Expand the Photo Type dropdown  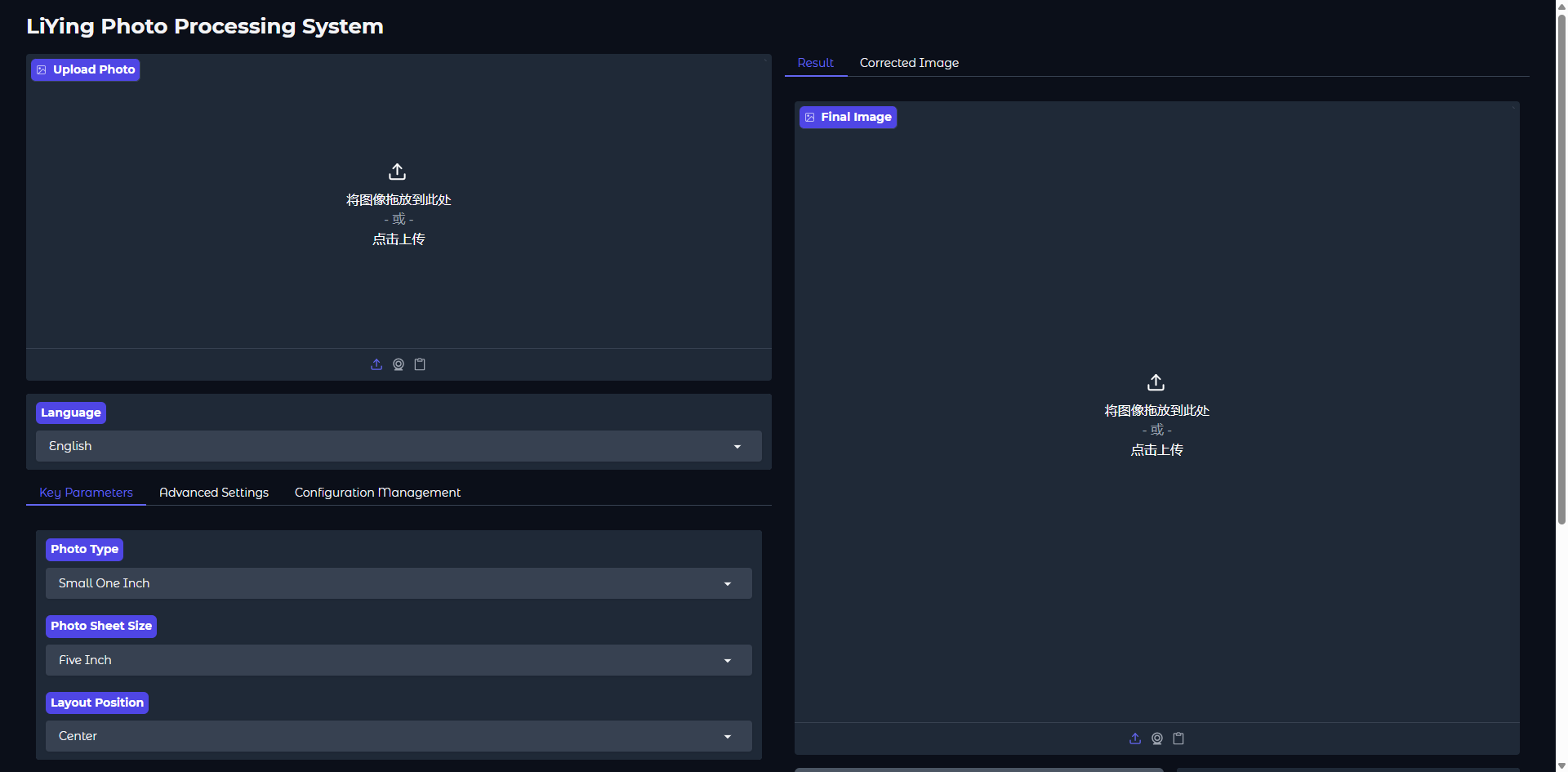click(x=399, y=583)
